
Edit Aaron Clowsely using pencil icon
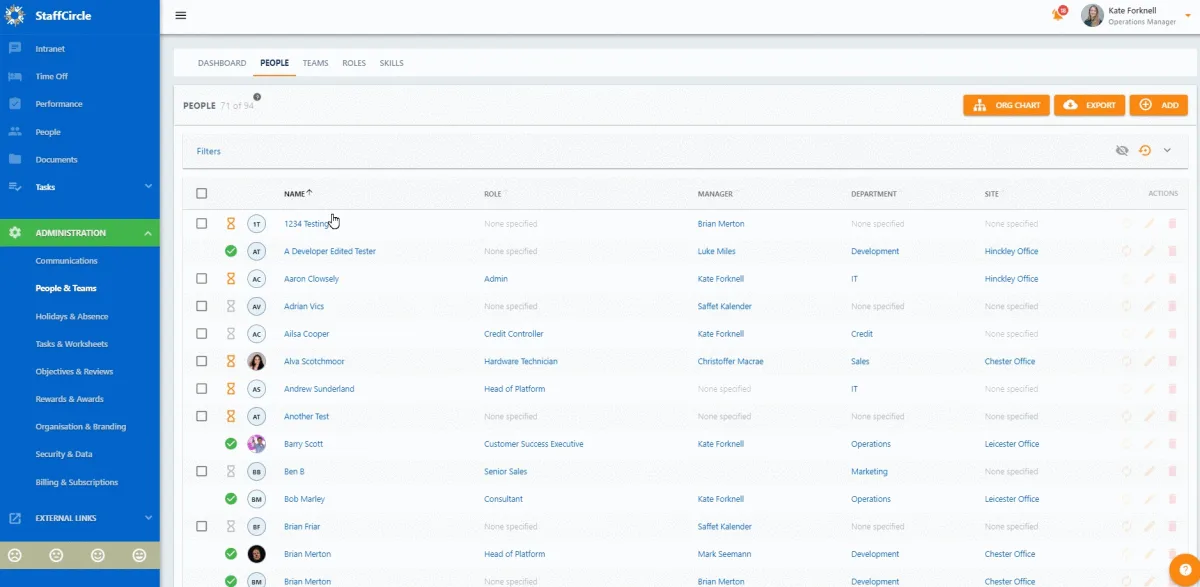[1149, 279]
